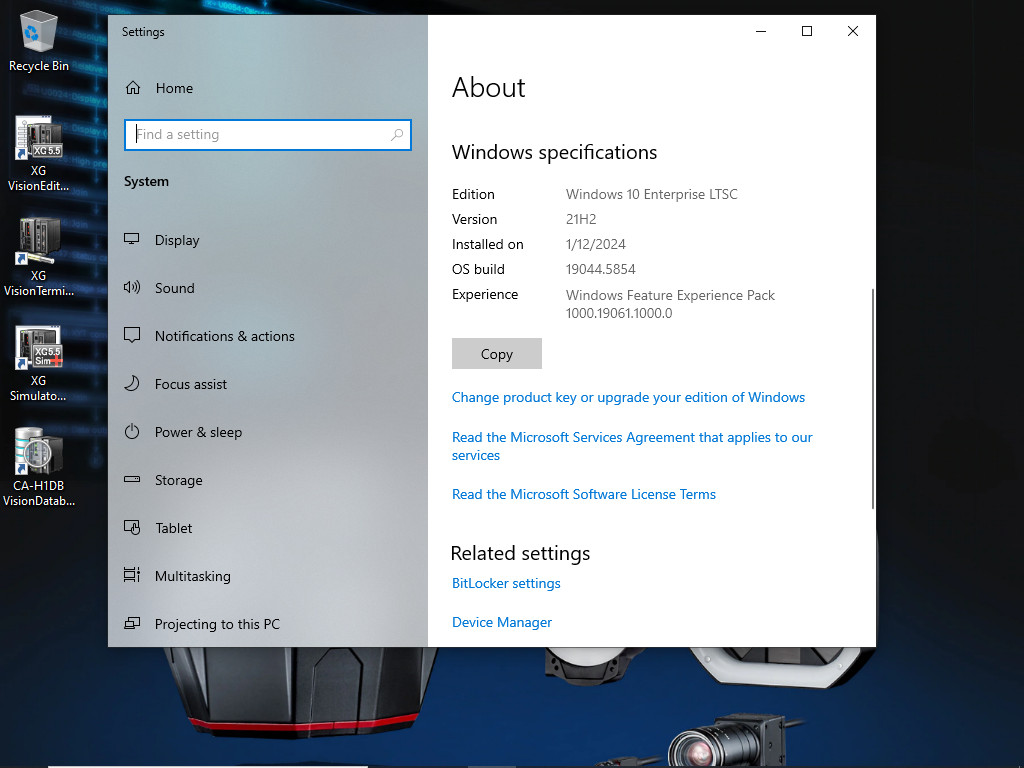
Task: Click the Sound speaker icon
Action: 132,287
